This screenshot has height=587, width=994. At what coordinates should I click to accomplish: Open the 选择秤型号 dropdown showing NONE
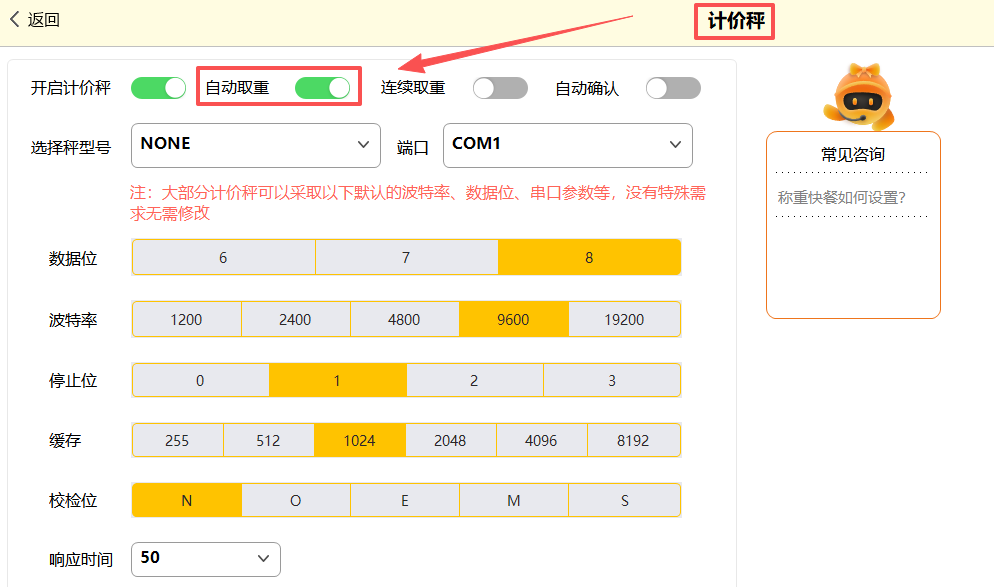tap(255, 145)
